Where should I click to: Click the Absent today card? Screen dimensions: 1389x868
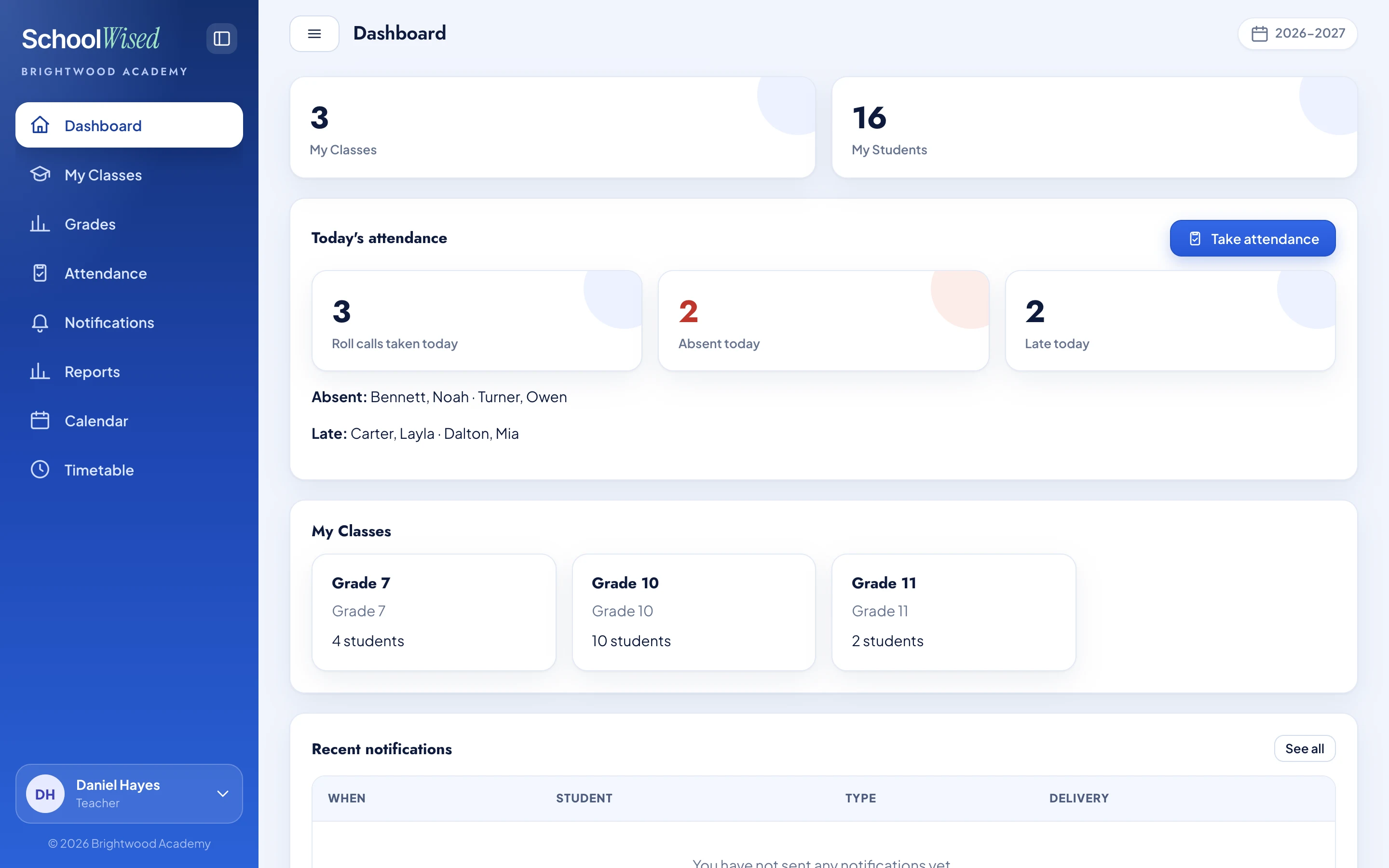824,321
